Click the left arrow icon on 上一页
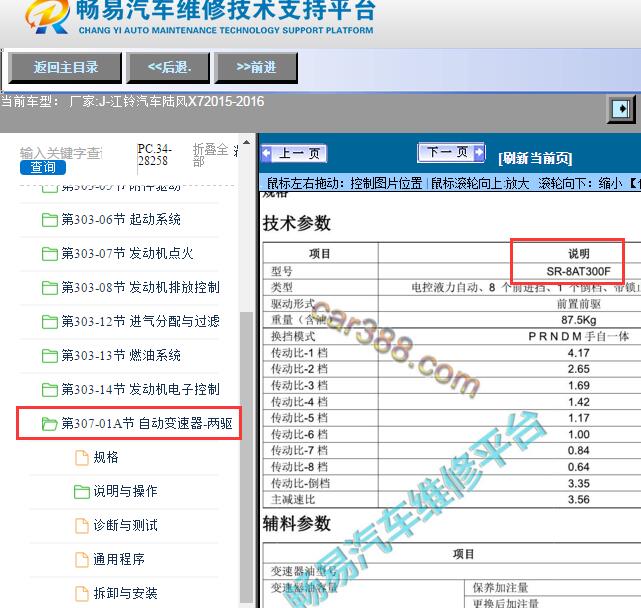Screen dimensions: 641x608 pyautogui.click(x=267, y=154)
